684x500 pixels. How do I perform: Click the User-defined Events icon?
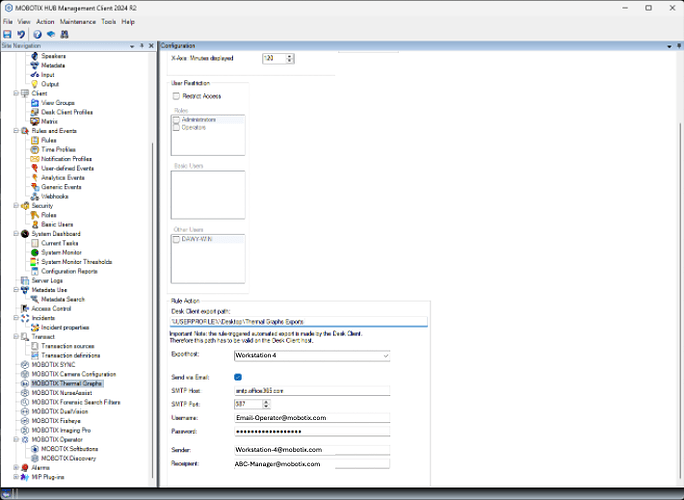click(x=35, y=168)
